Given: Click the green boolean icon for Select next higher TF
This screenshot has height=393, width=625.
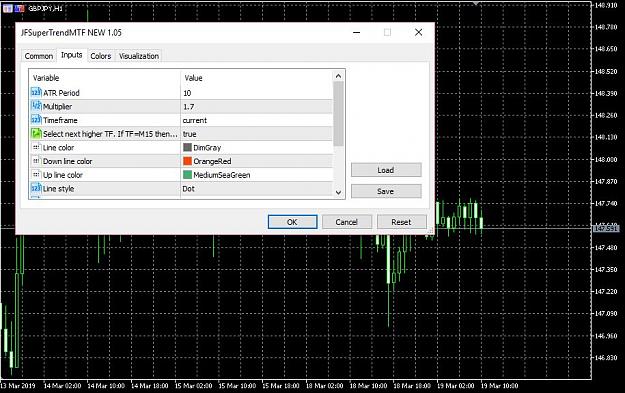Looking at the screenshot, I should tap(36, 134).
